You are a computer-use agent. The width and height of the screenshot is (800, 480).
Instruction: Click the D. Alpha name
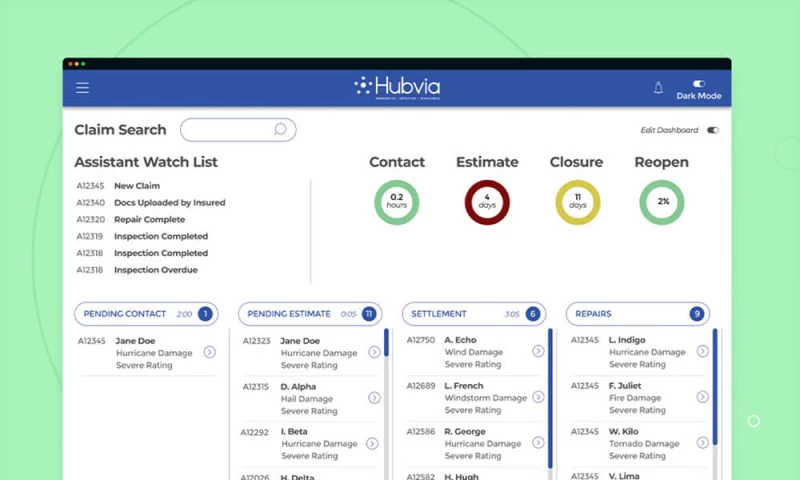pyautogui.click(x=298, y=387)
